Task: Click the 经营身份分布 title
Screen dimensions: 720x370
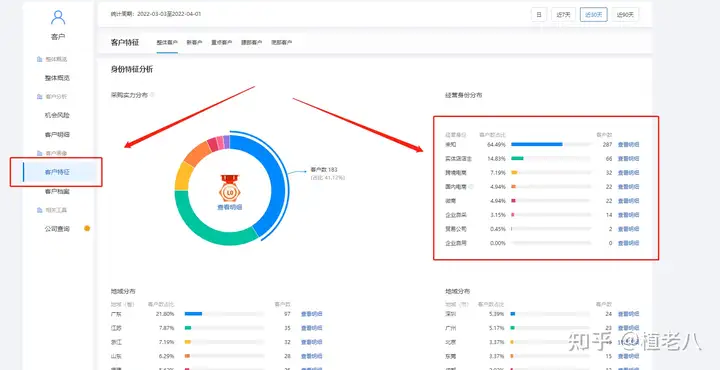Action: pyautogui.click(x=463, y=95)
